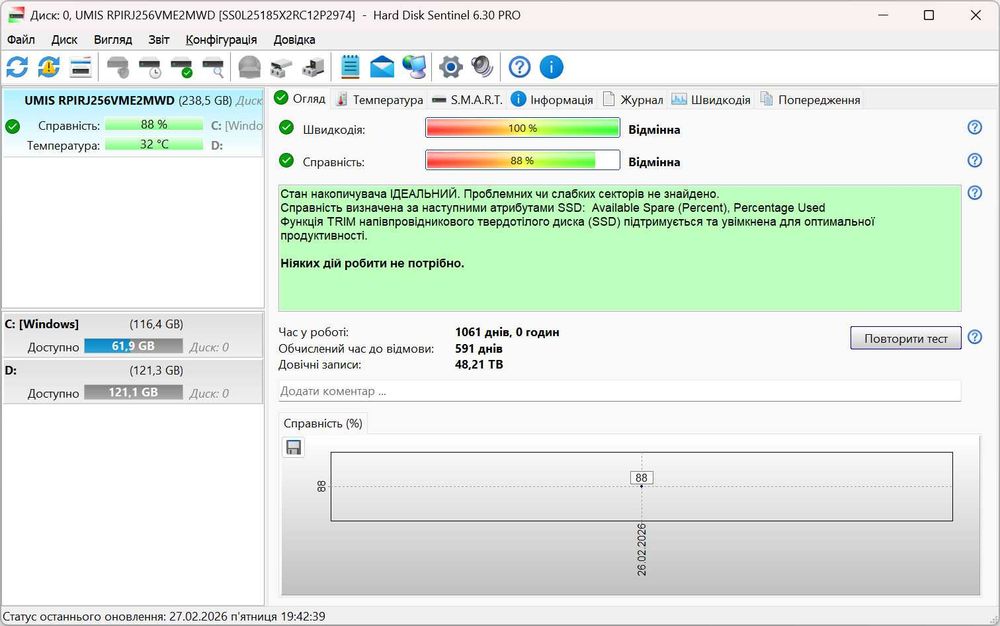Click the green check icon beside Швидкодія

286,127
